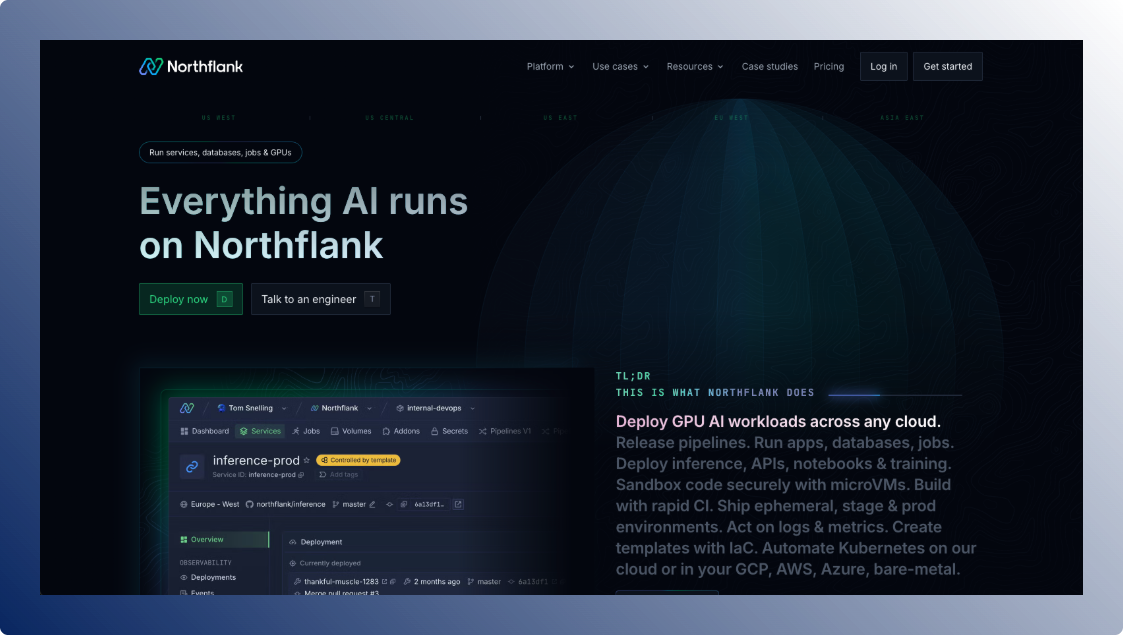Open the Resources menu
This screenshot has height=635, width=1123.
[x=695, y=67]
